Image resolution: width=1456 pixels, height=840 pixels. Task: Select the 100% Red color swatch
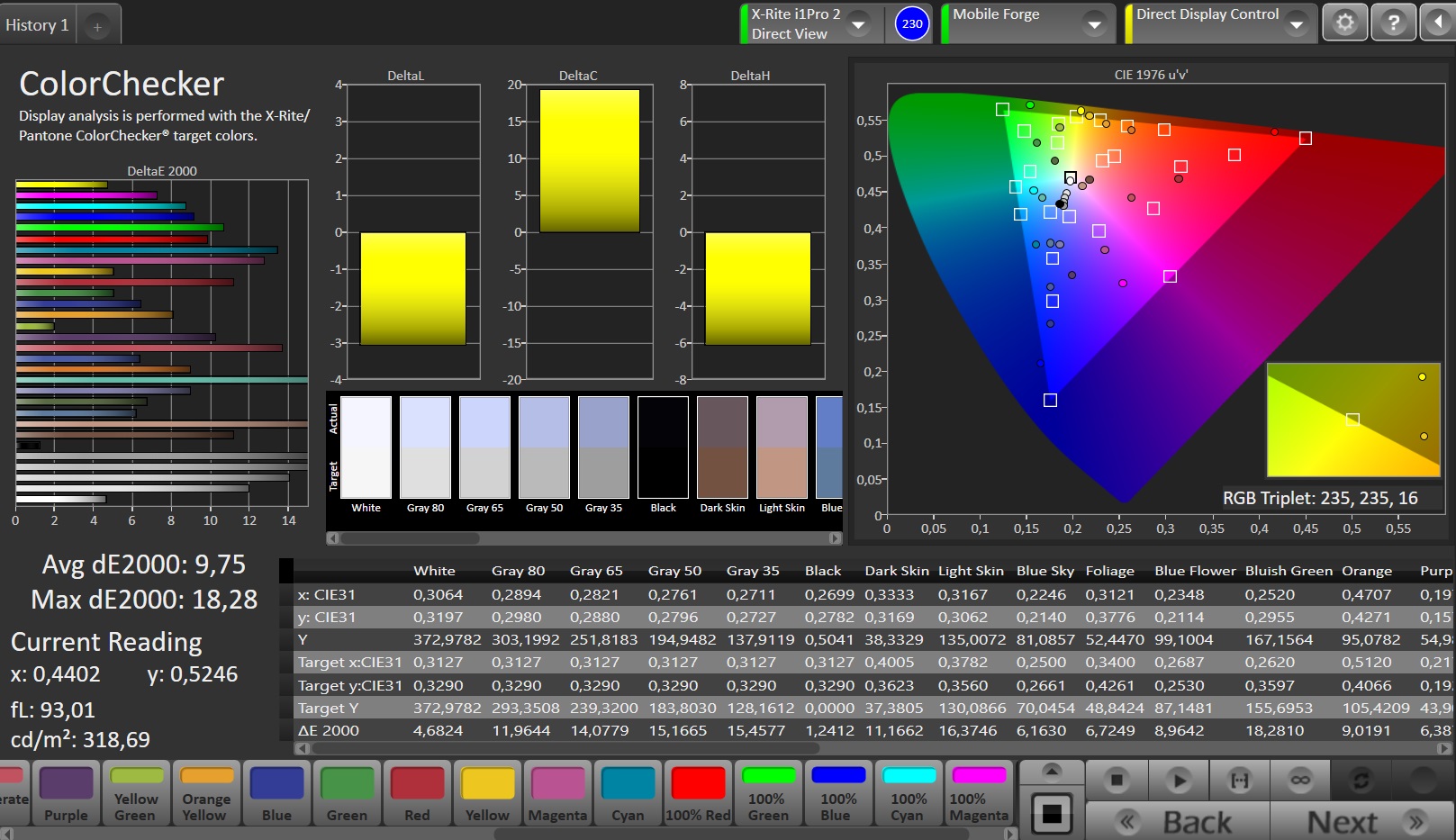tap(698, 792)
